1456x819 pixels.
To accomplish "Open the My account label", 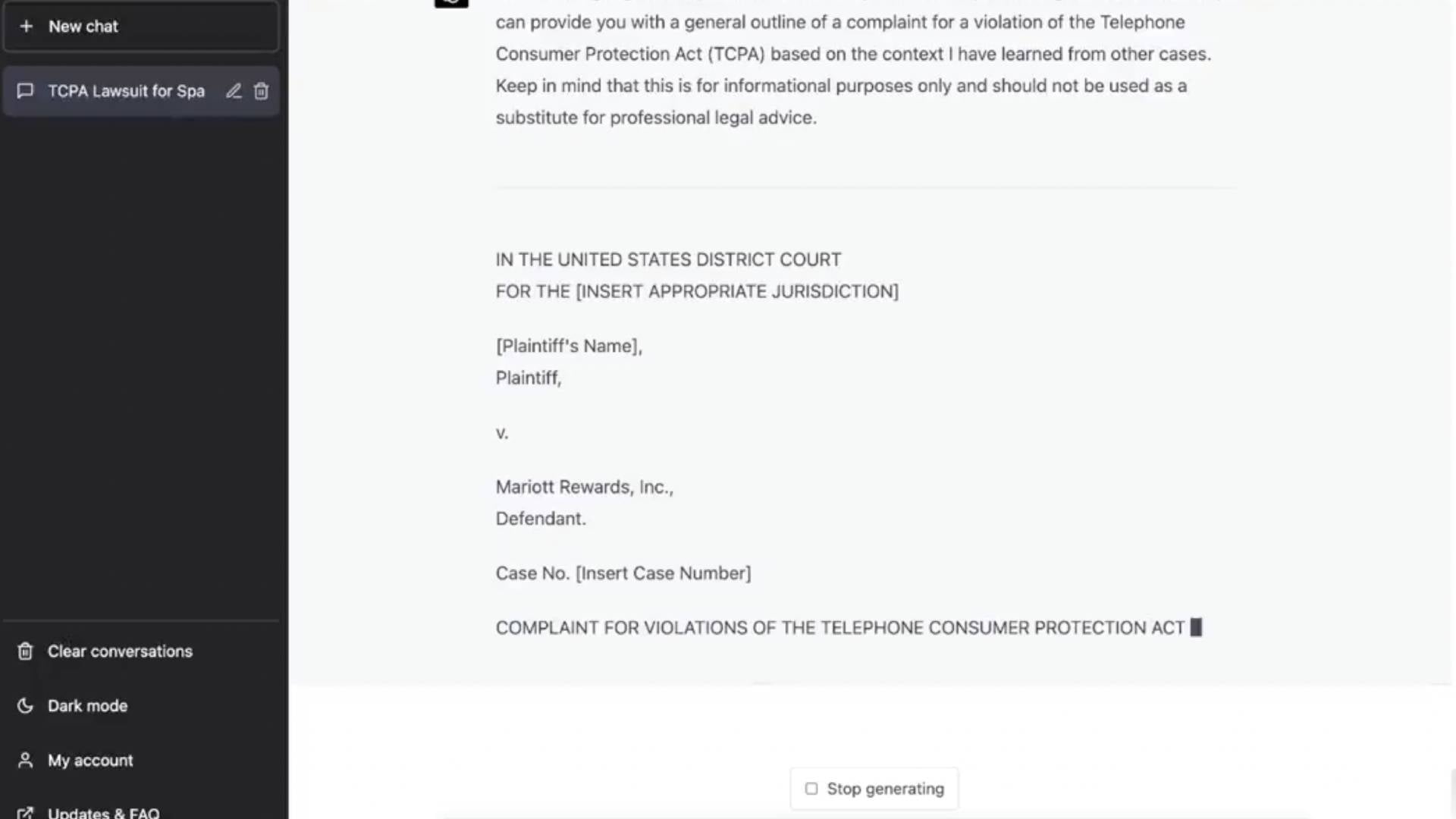I will 90,761.
